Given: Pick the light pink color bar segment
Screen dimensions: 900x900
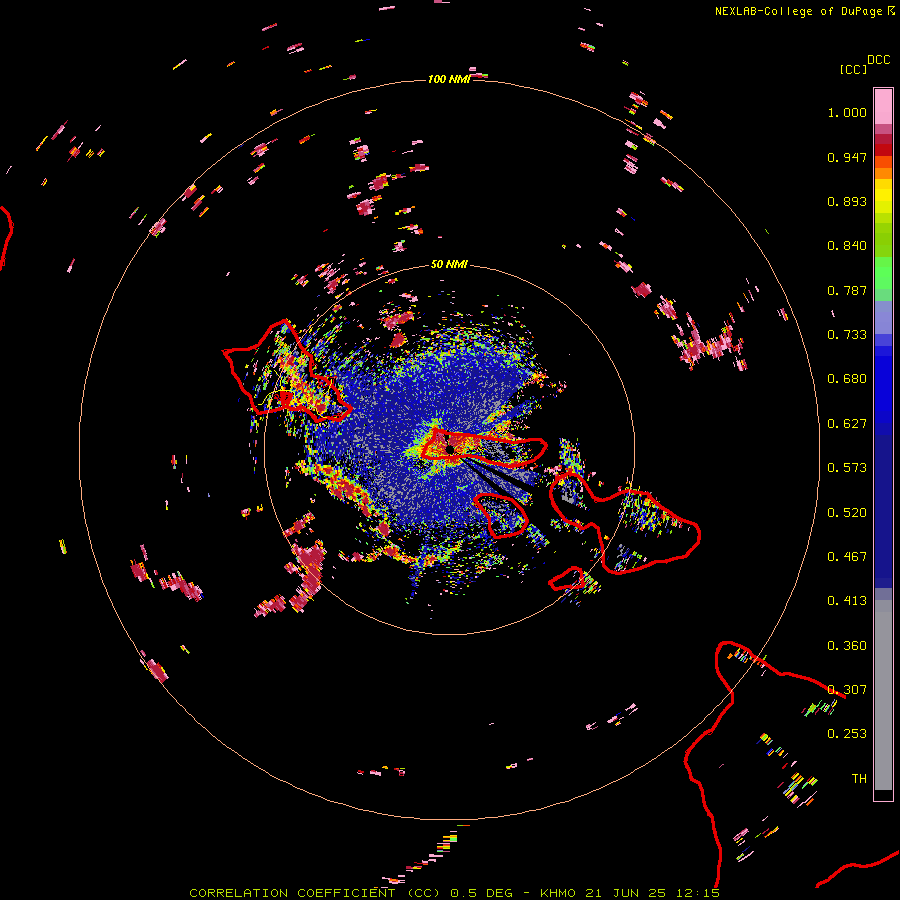Looking at the screenshot, I should (883, 107).
